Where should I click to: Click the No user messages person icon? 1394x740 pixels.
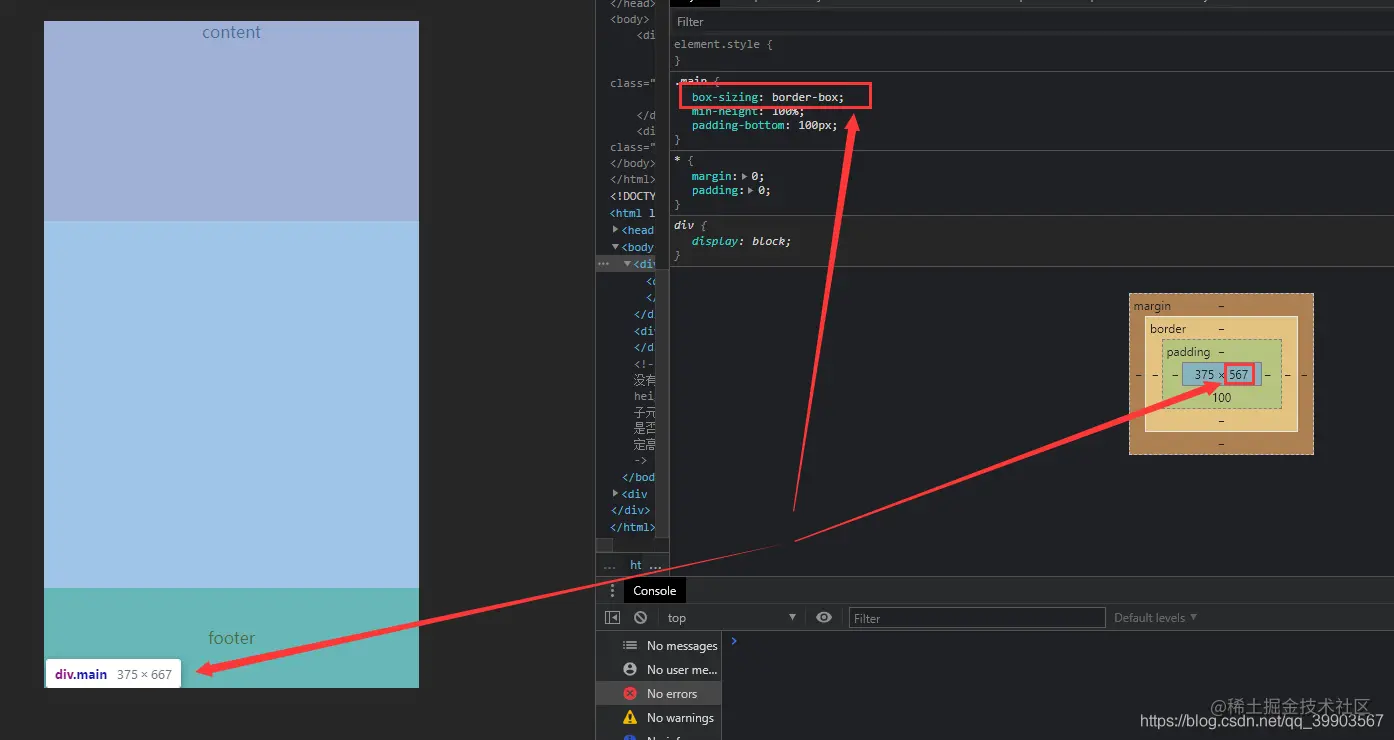pyautogui.click(x=630, y=670)
